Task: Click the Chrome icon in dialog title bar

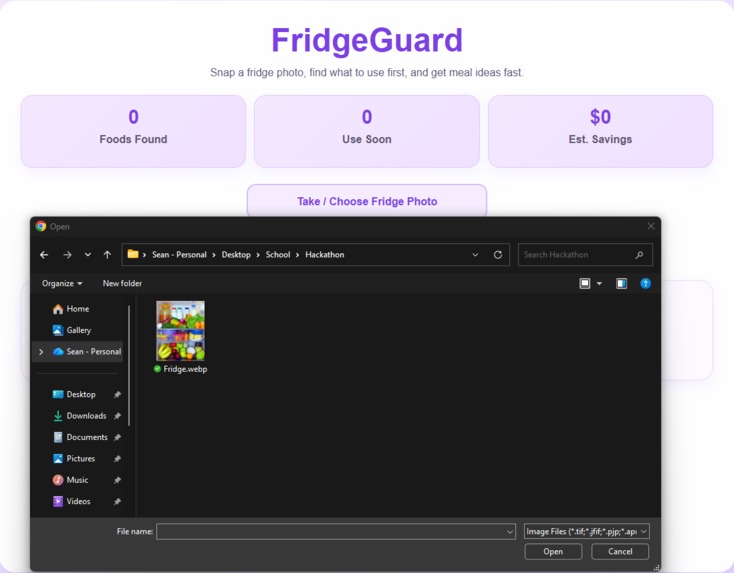Action: (x=41, y=226)
